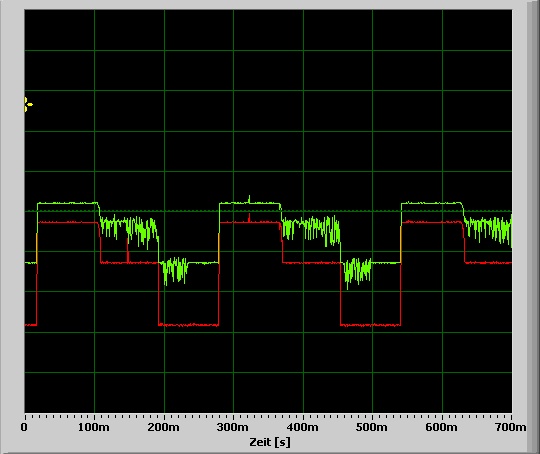Select the 500m time axis label

pos(371,427)
